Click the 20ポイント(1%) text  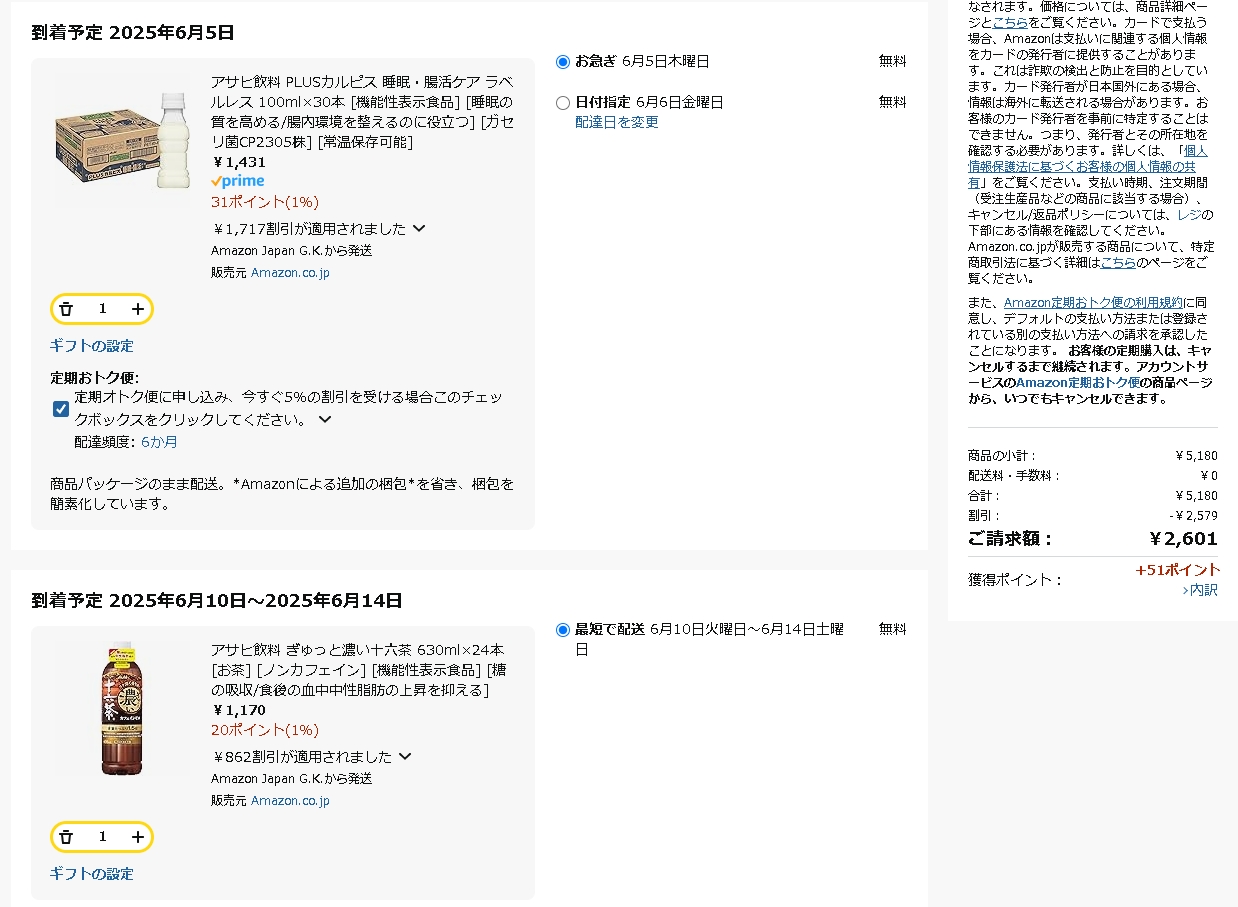click(x=265, y=730)
